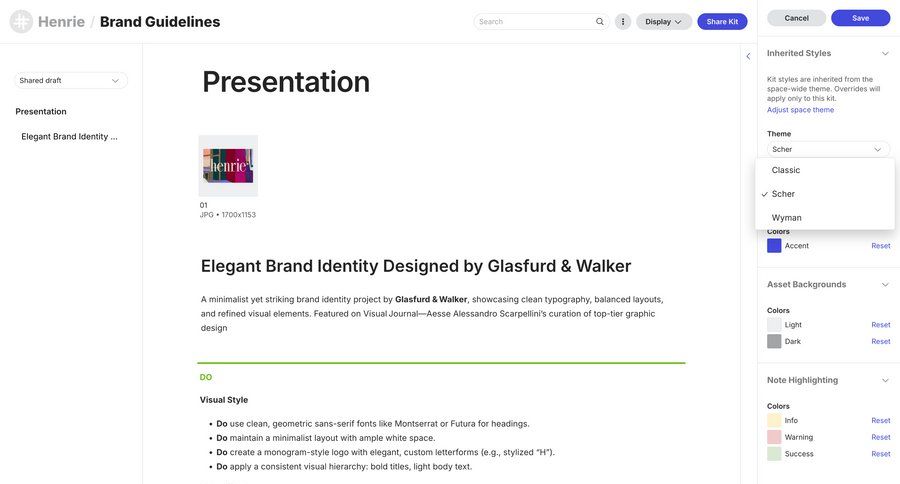The height and width of the screenshot is (484, 900).
Task: Open the Adjust space theme link
Action: tap(800, 110)
